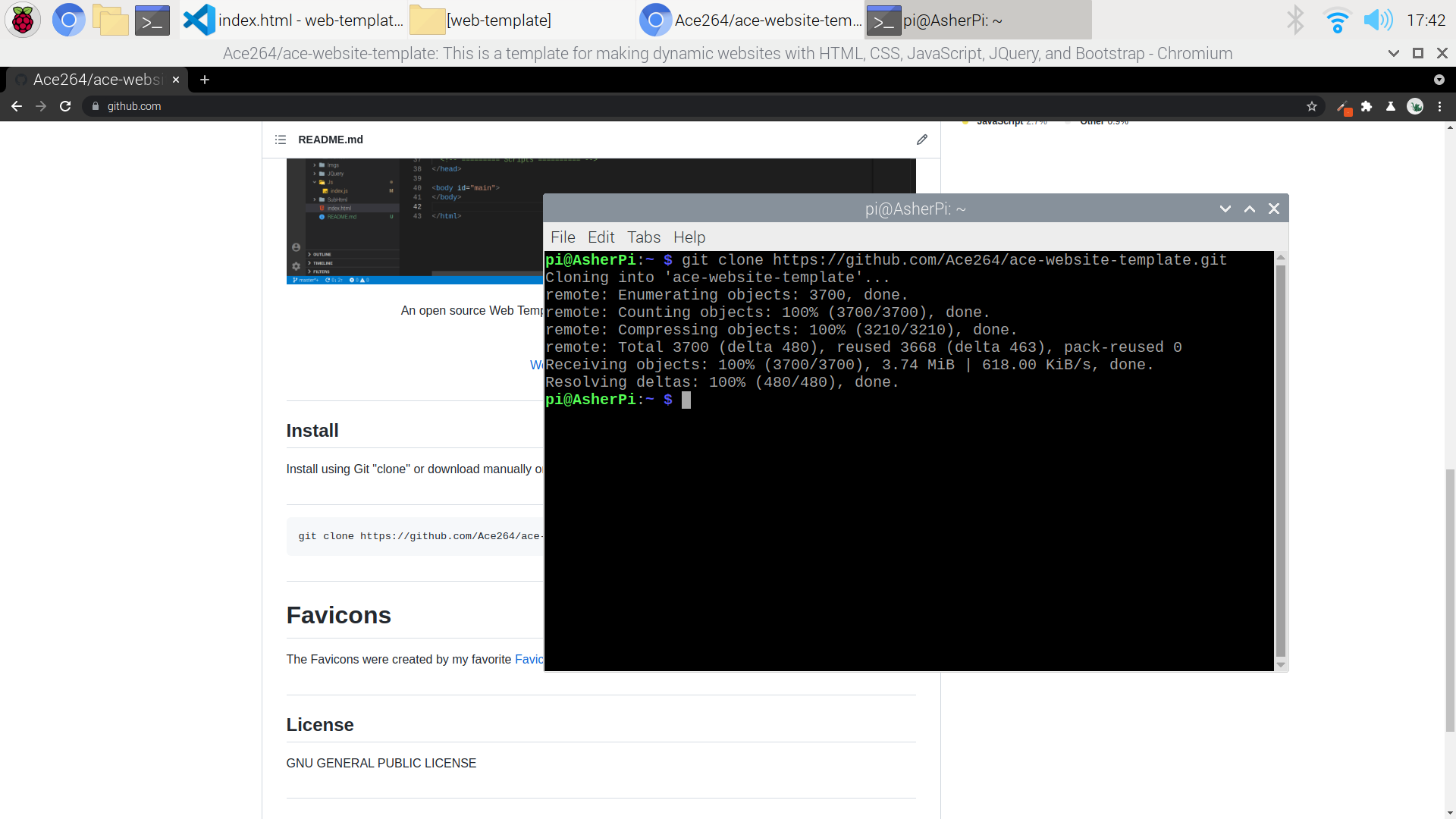Open the terminal Edit menu
The width and height of the screenshot is (1456, 819).
click(x=601, y=237)
